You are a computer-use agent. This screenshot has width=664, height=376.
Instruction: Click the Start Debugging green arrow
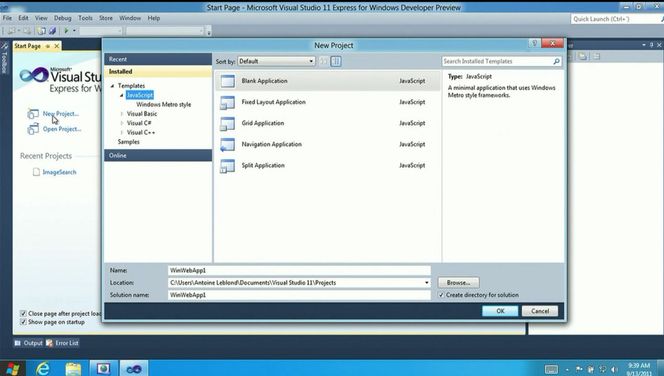tap(66, 30)
